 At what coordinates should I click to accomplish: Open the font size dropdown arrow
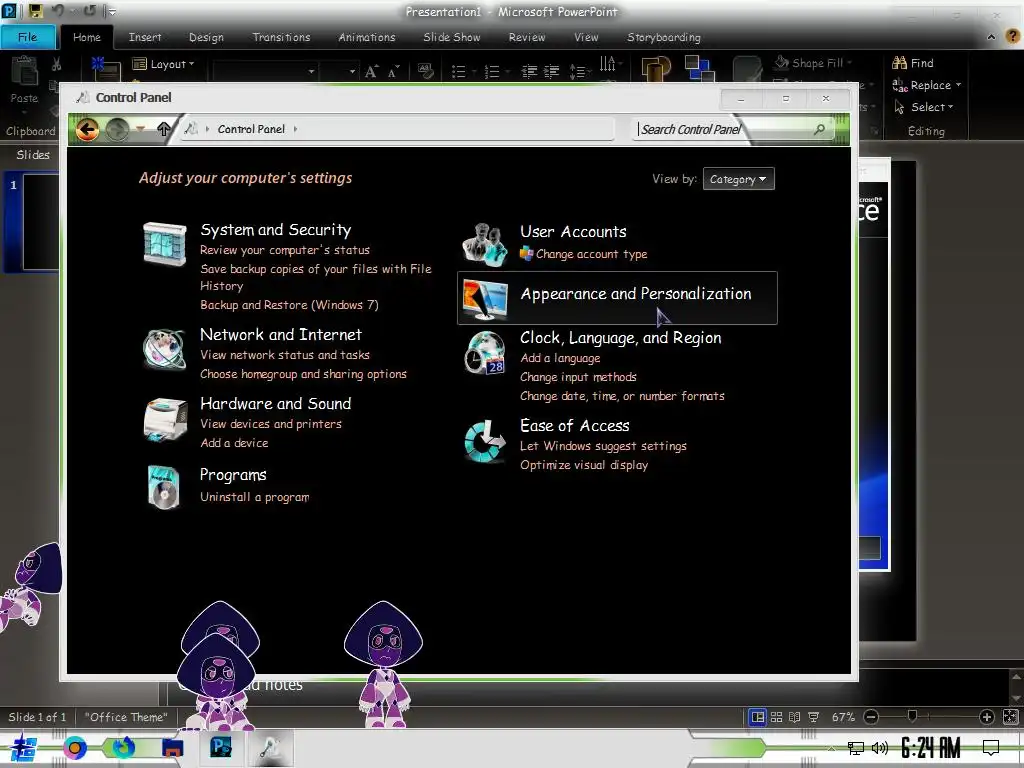pyautogui.click(x=352, y=72)
